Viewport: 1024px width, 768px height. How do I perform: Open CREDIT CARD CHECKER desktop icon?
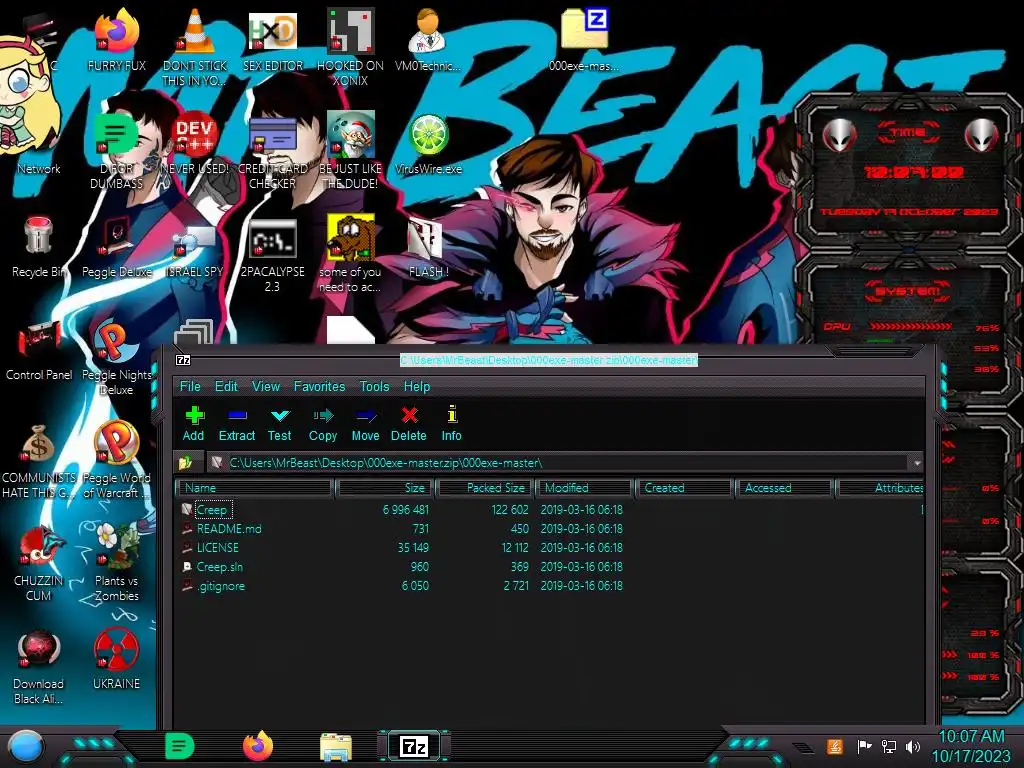click(272, 150)
